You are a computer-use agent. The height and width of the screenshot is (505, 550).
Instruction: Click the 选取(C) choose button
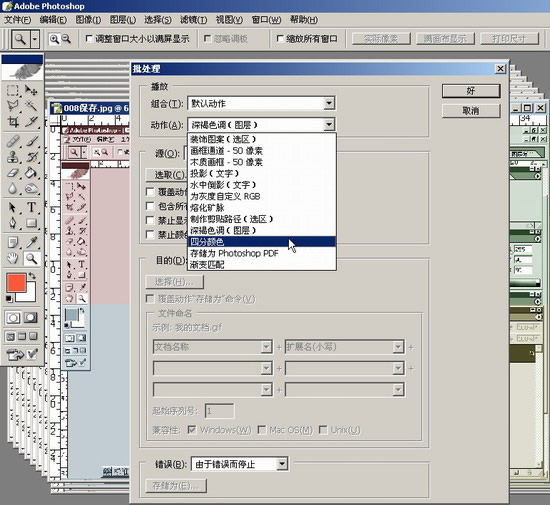pos(167,175)
